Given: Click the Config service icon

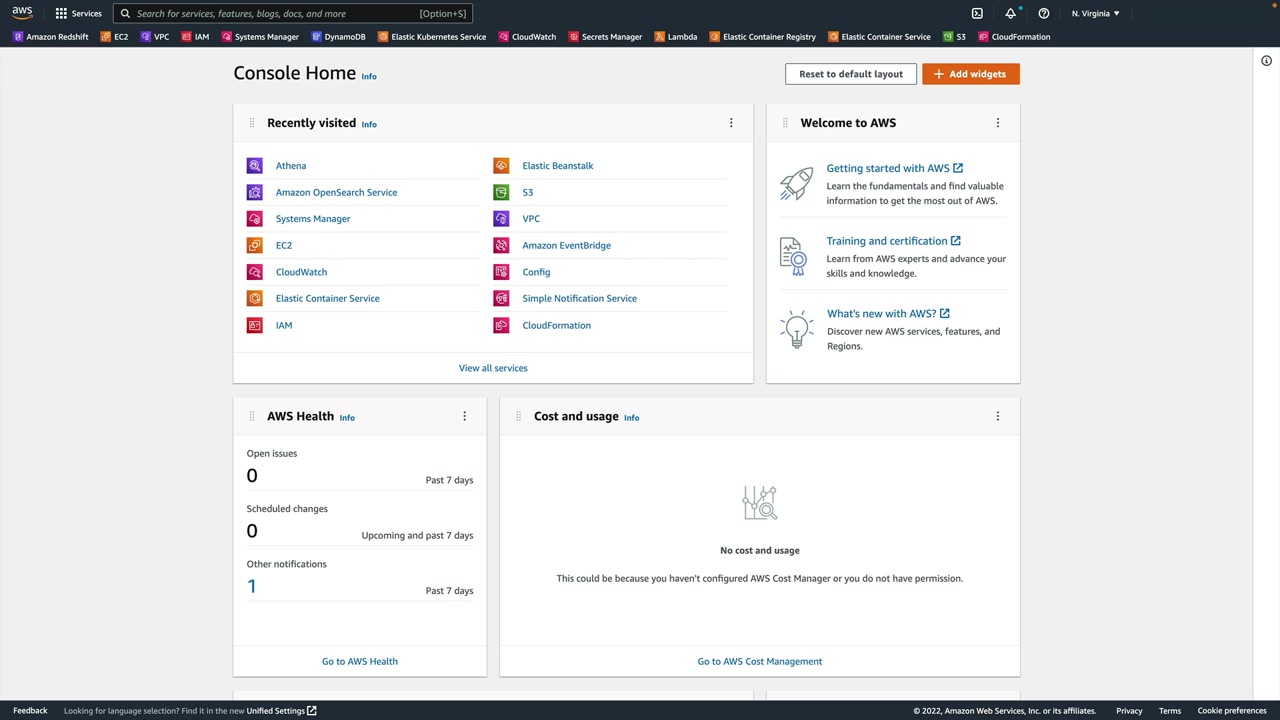Looking at the screenshot, I should click(501, 272).
